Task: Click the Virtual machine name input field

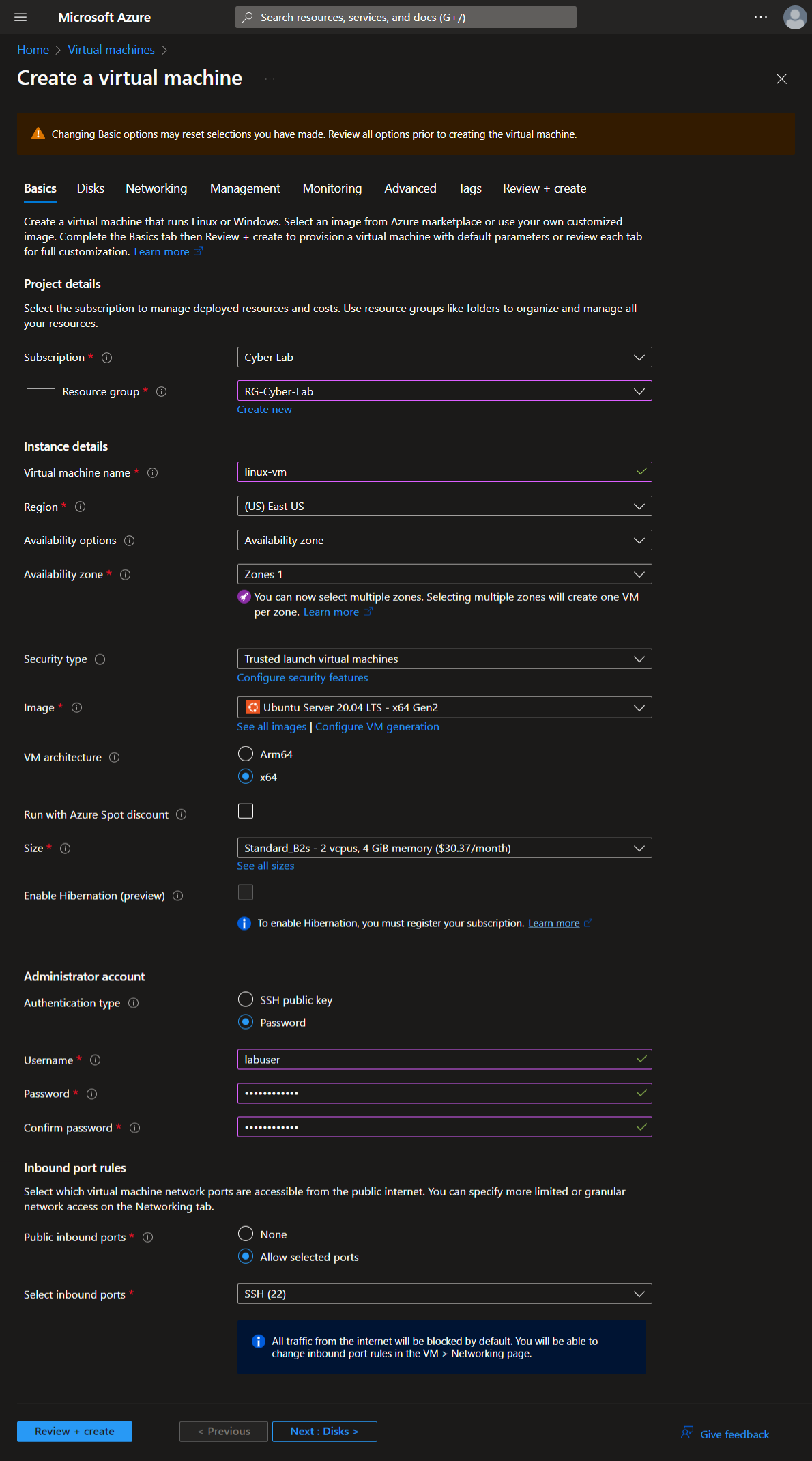Action: [x=444, y=472]
